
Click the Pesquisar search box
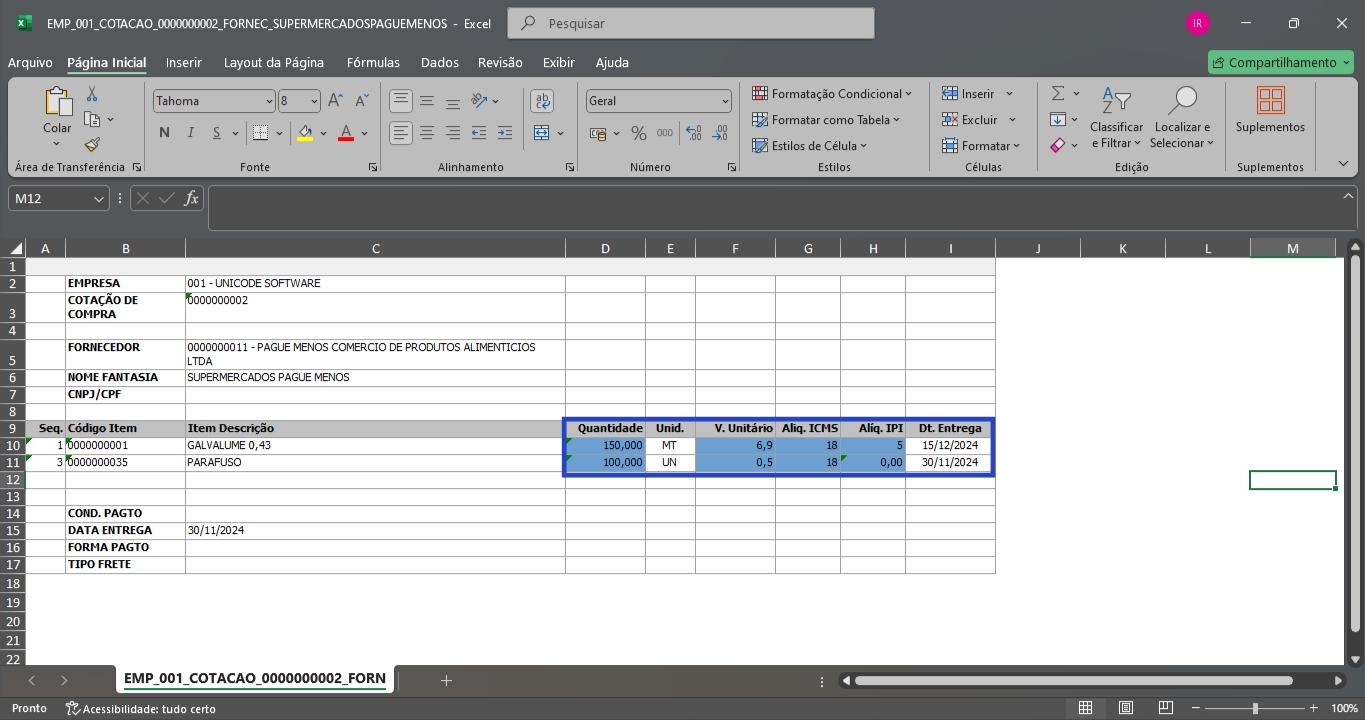[690, 23]
